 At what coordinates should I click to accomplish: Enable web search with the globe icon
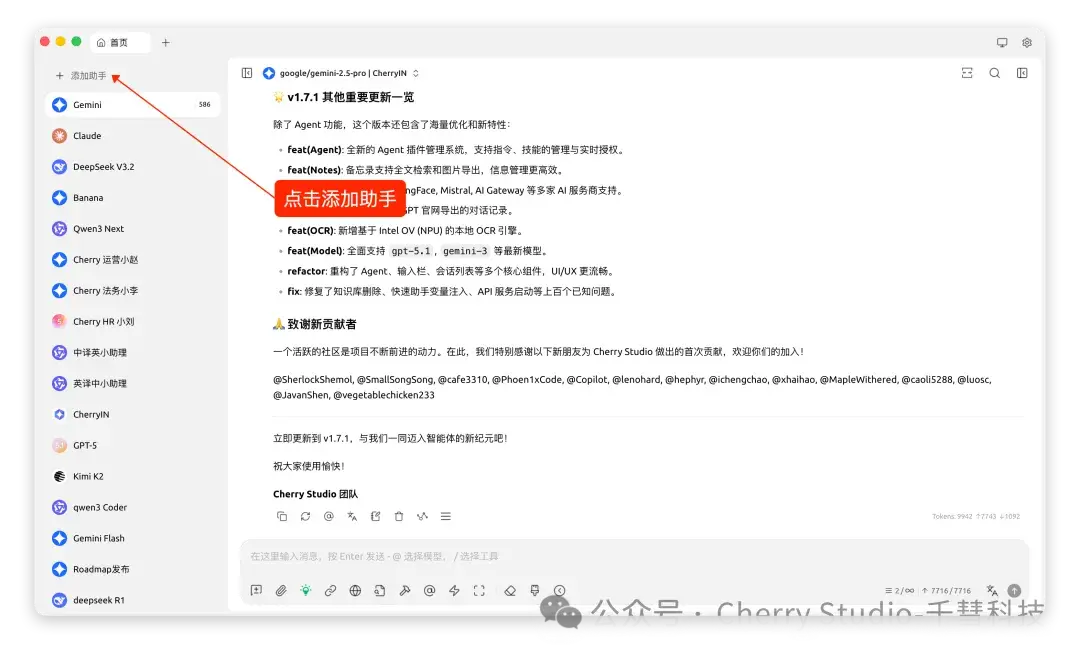(354, 590)
